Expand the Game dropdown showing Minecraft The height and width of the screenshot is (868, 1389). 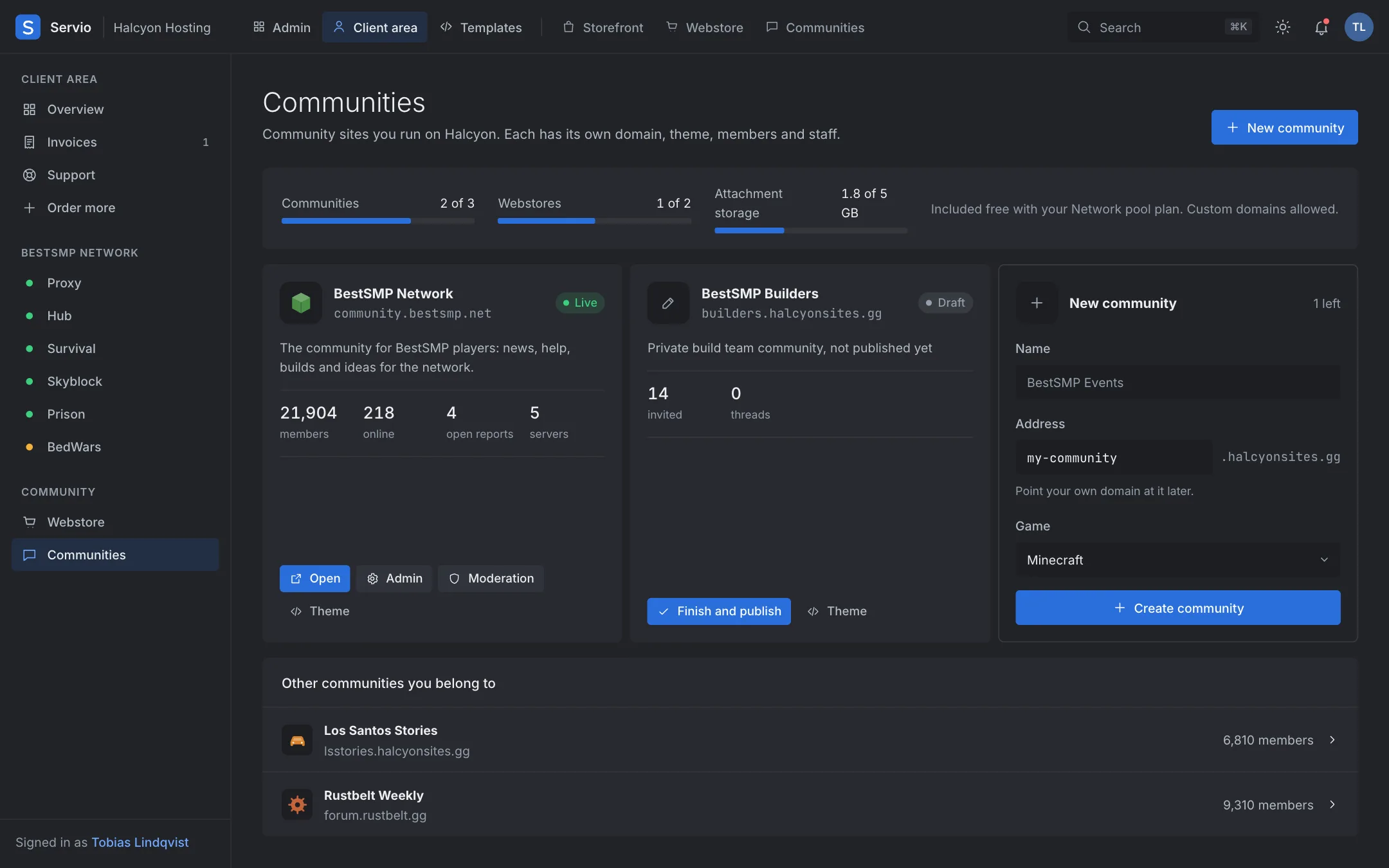pos(1177,560)
